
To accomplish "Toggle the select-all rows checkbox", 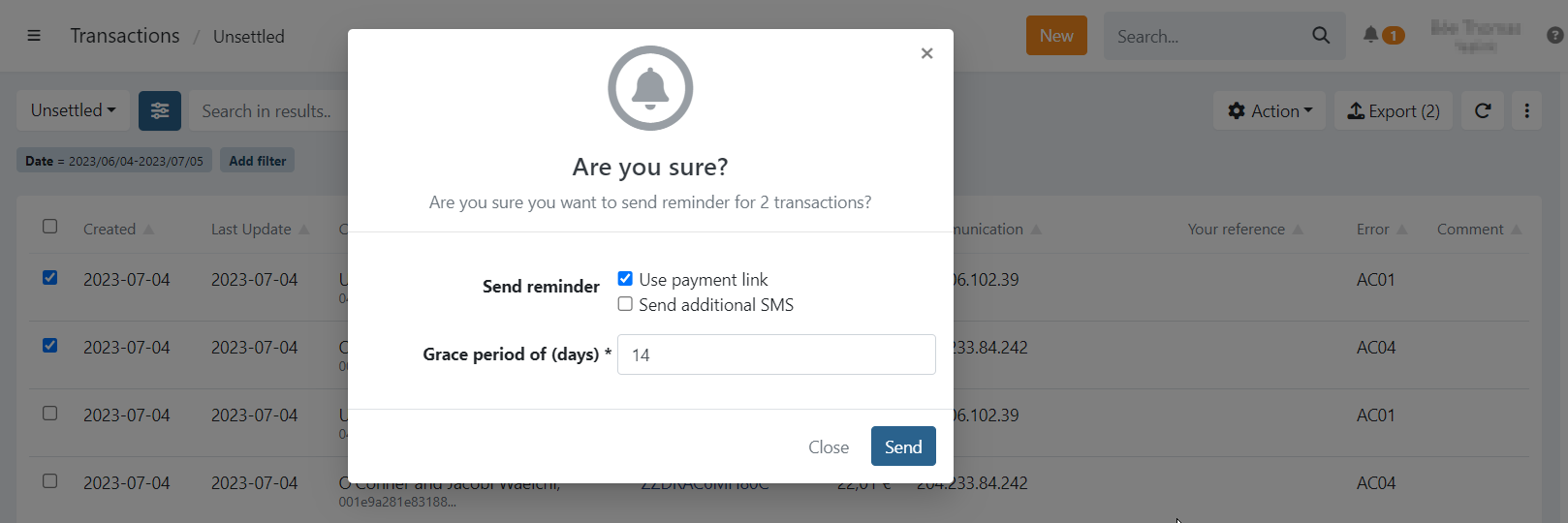I will point(50,227).
